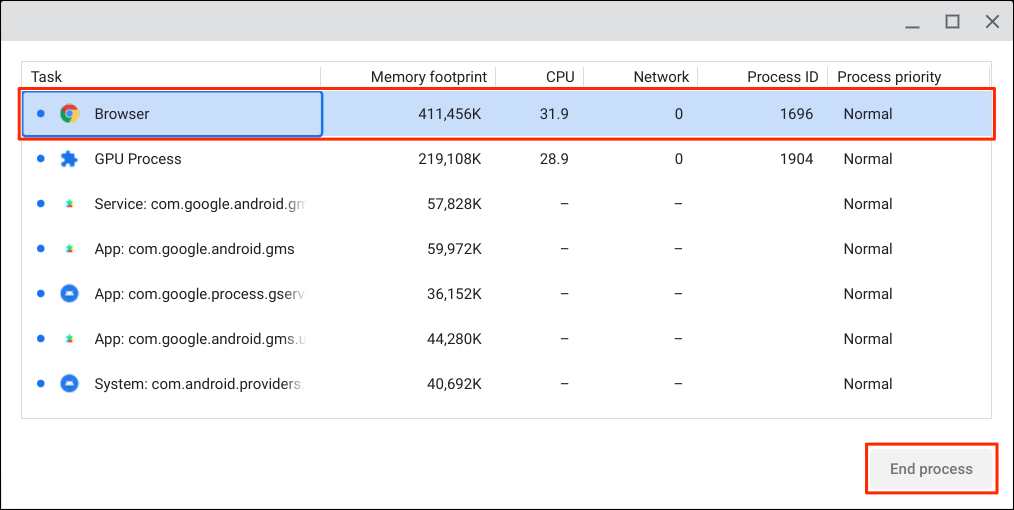Sort by Memory footprint column
This screenshot has height=510, width=1014.
[428, 77]
